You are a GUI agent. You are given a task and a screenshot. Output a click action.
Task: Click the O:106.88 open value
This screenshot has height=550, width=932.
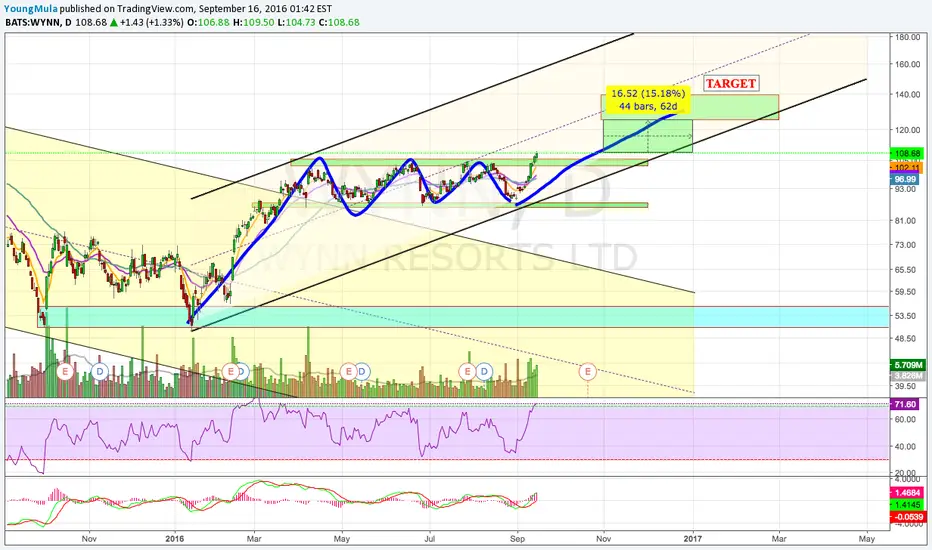point(209,23)
